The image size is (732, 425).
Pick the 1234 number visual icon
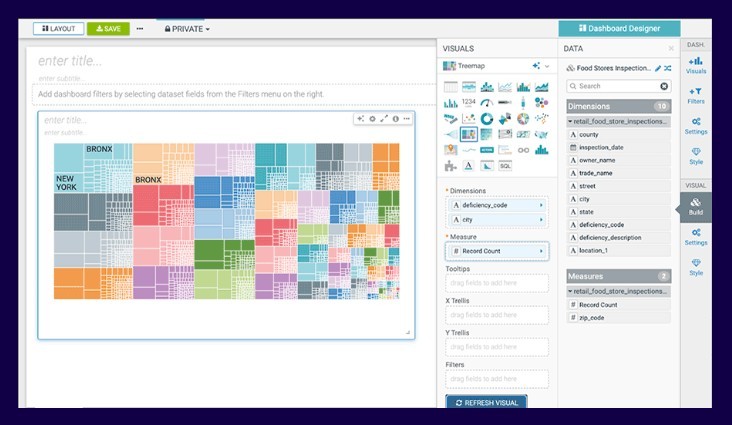point(469,102)
